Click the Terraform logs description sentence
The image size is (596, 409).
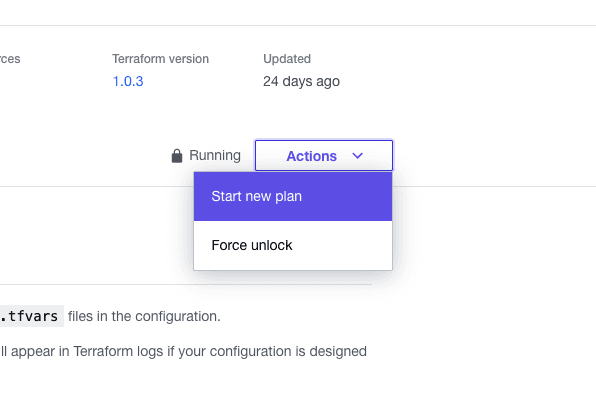[x=183, y=352]
